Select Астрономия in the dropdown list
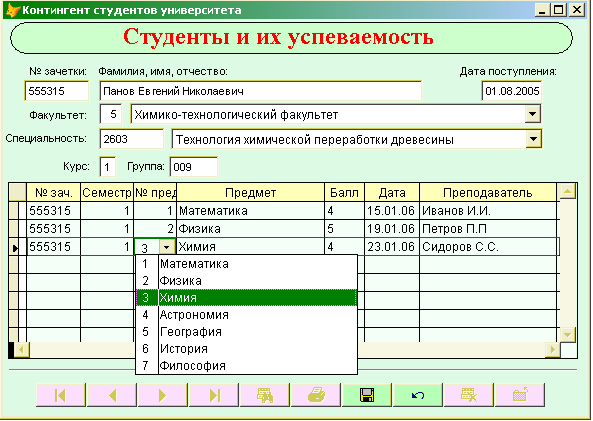Screen dimensions: 593x421 pyautogui.click(x=246, y=315)
